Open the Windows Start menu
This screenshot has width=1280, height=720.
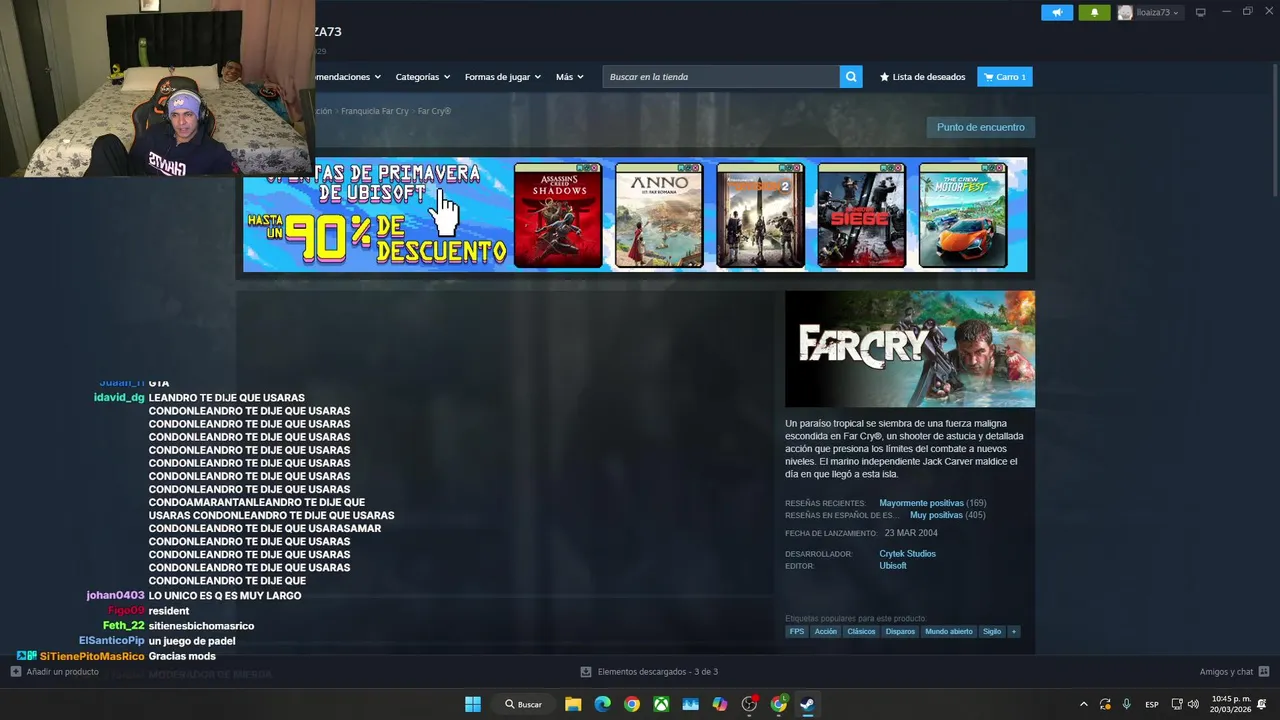(473, 704)
